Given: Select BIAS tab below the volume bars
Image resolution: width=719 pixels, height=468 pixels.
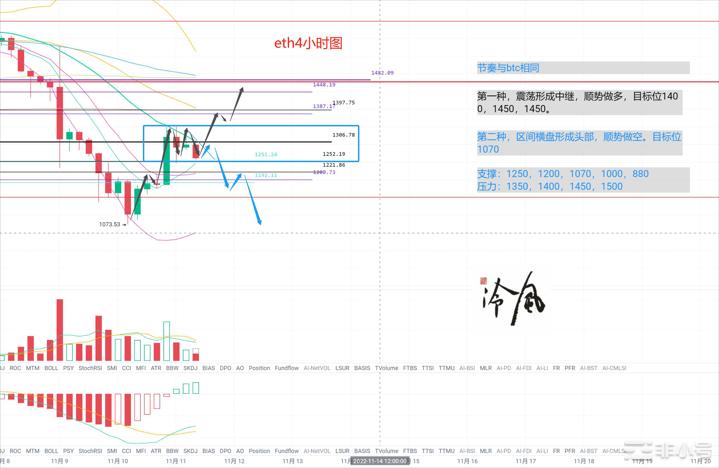Looking at the screenshot, I should coord(209,368).
